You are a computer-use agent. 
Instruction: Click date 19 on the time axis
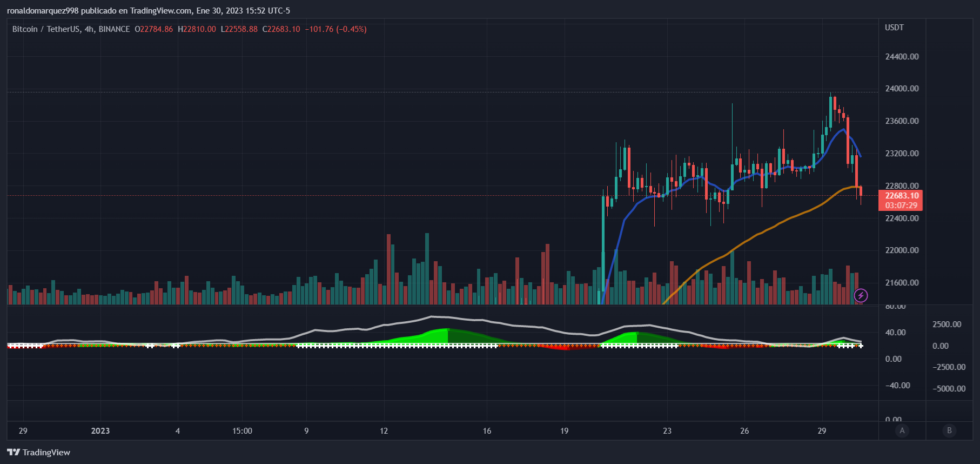565,431
